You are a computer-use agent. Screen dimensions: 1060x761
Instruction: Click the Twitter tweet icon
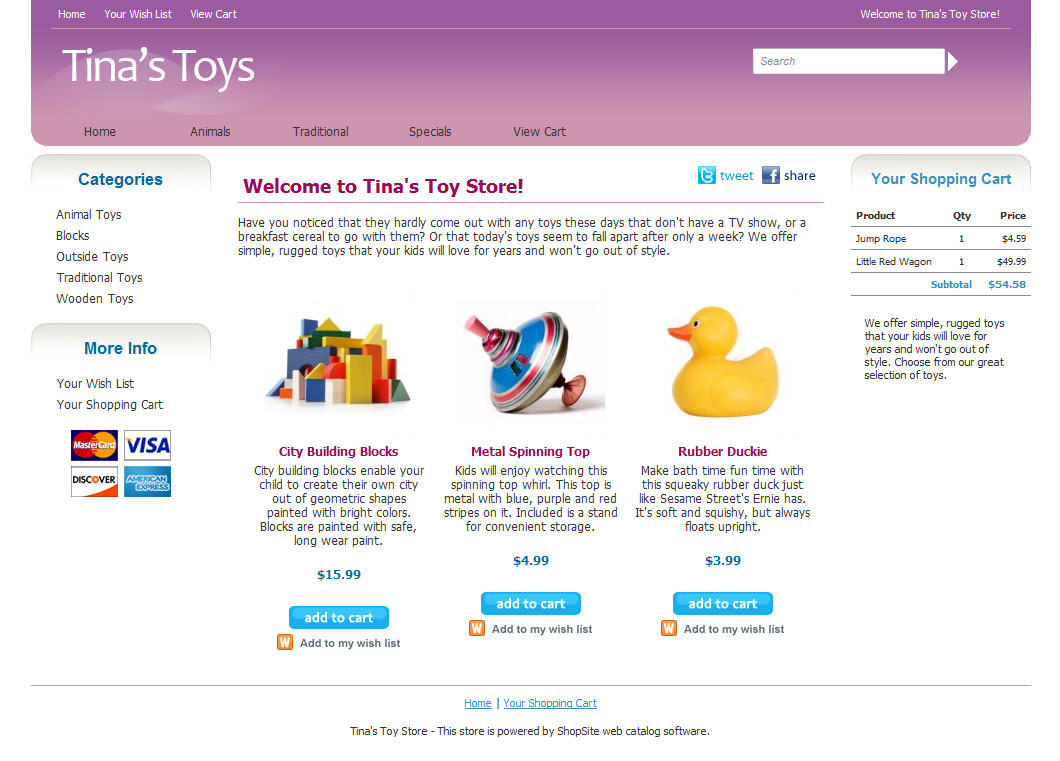[x=706, y=176]
